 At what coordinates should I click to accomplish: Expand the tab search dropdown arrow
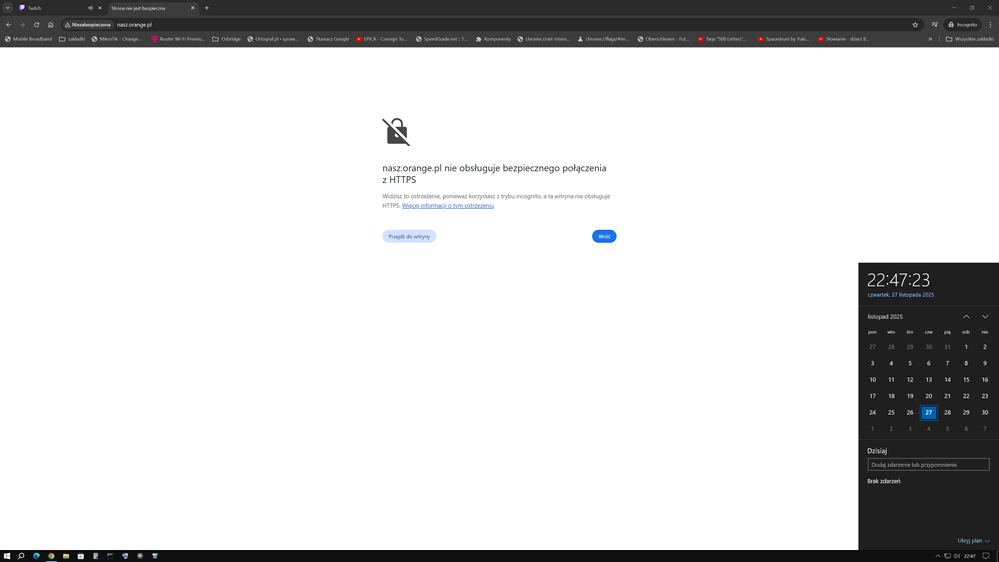click(8, 8)
